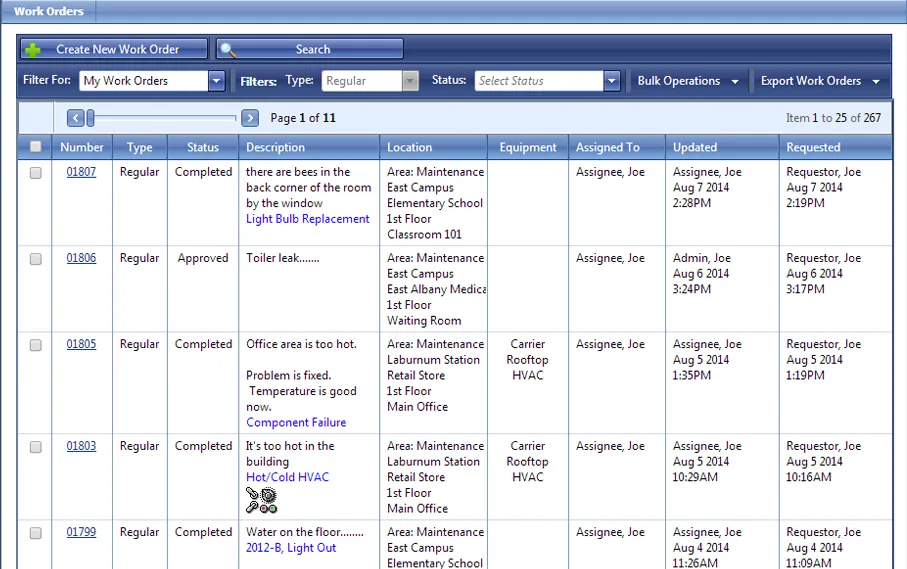Screen dimensions: 907x569
Task: Check the box for work order 01805
Action: coord(36,345)
